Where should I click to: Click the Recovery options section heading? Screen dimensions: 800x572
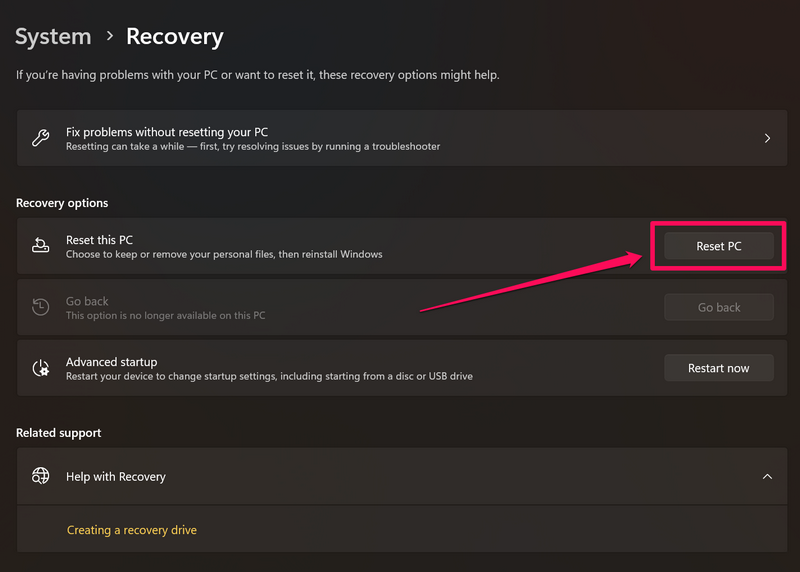point(62,203)
